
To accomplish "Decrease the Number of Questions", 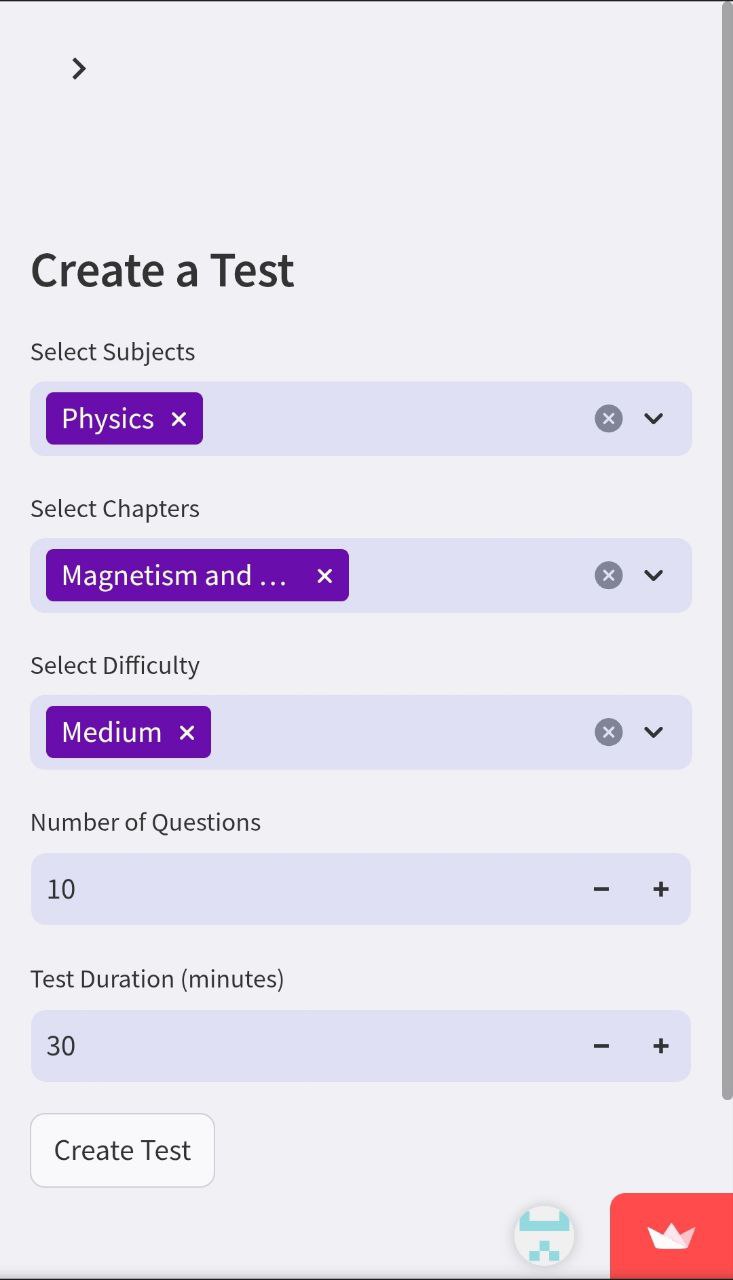I will pyautogui.click(x=601, y=889).
